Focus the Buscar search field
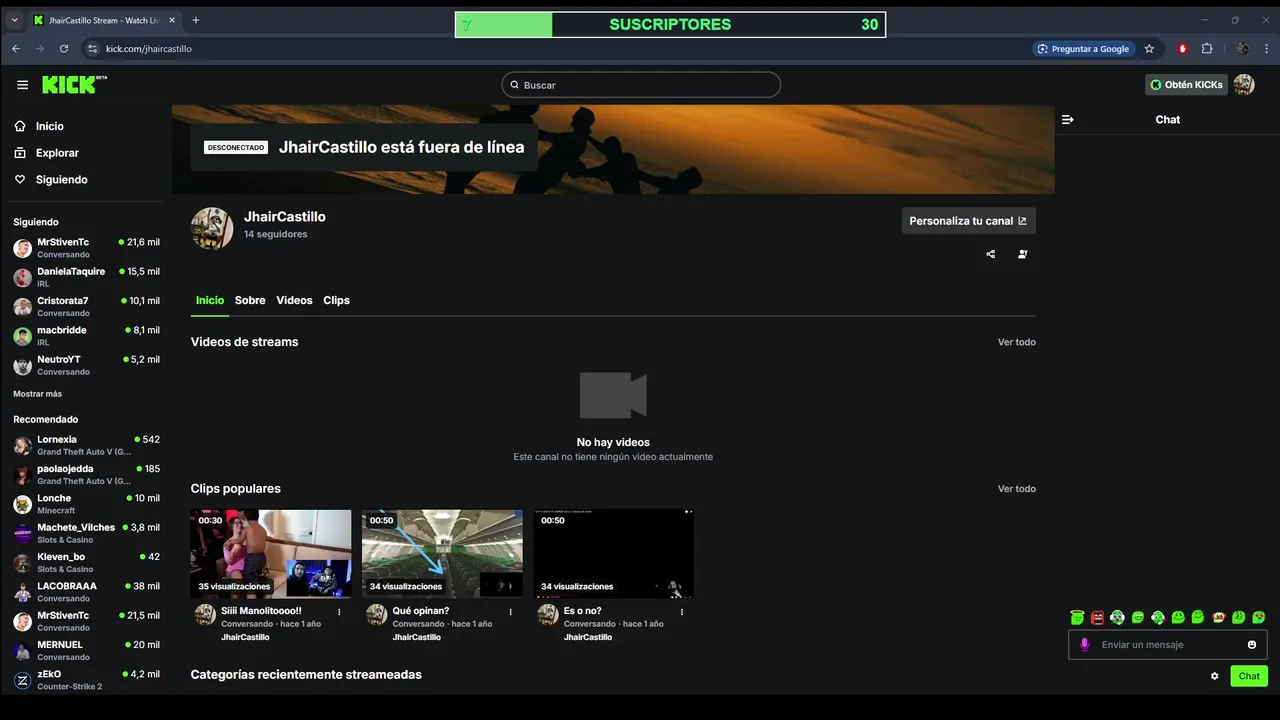1280x720 pixels. tap(641, 85)
